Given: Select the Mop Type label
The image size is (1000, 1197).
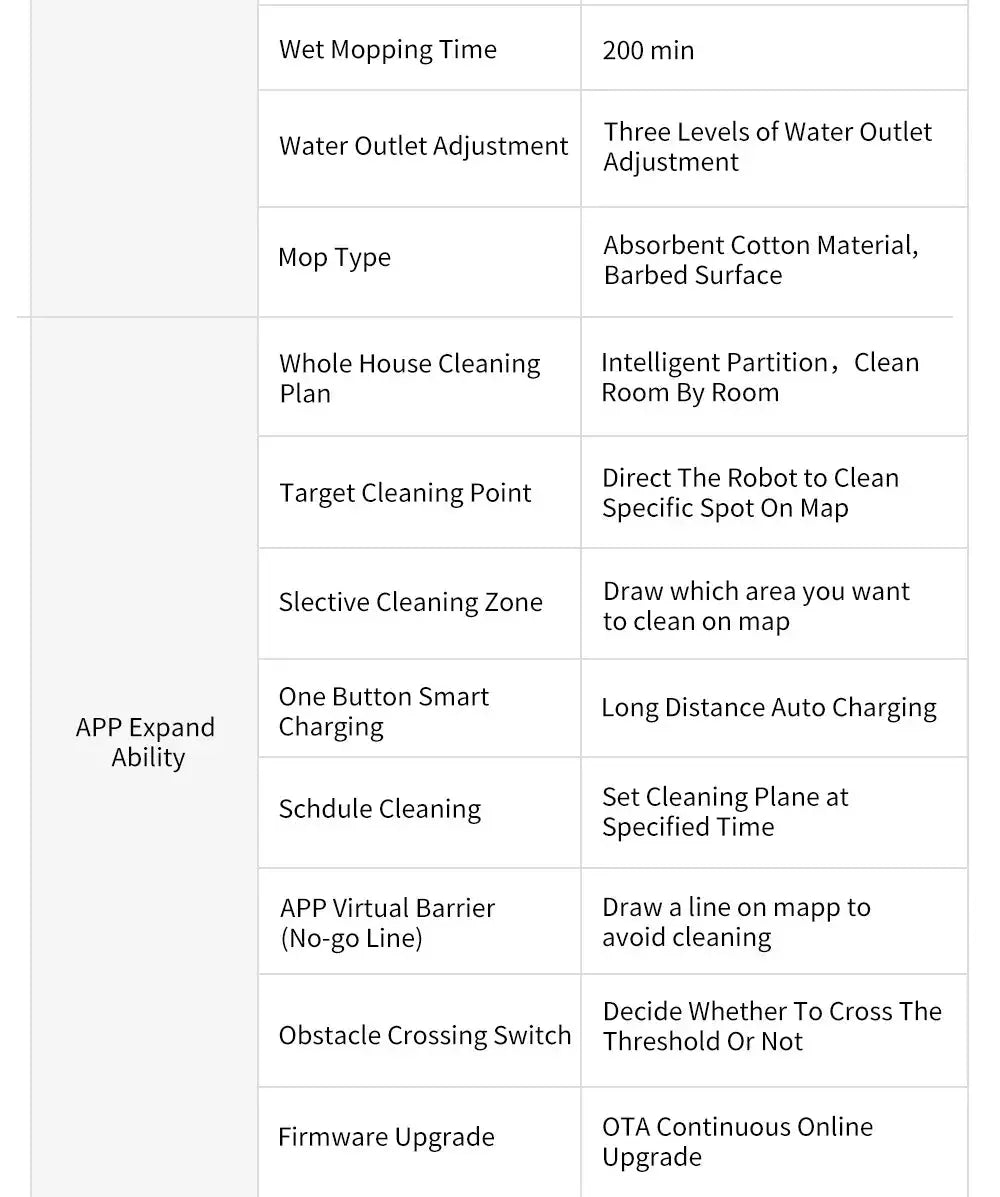Looking at the screenshot, I should click(x=334, y=258).
